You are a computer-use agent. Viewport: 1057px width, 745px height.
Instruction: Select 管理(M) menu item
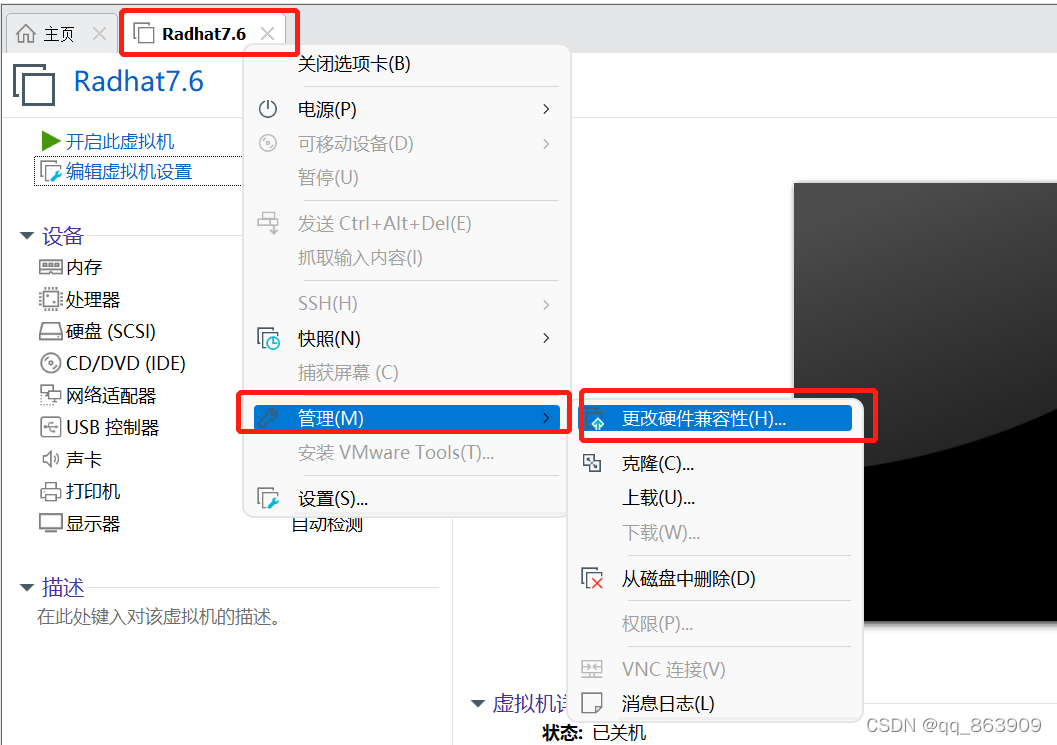406,418
